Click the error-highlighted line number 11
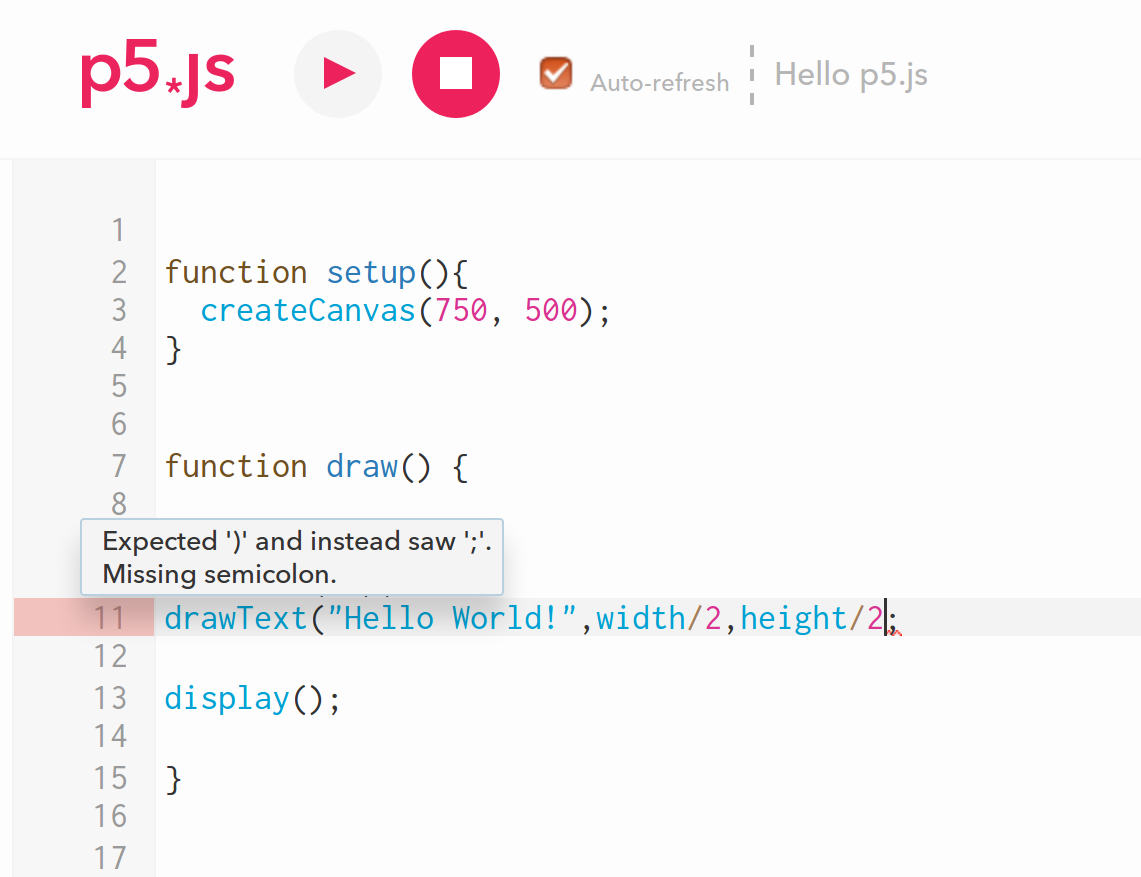The width and height of the screenshot is (1141, 877). tap(110, 618)
